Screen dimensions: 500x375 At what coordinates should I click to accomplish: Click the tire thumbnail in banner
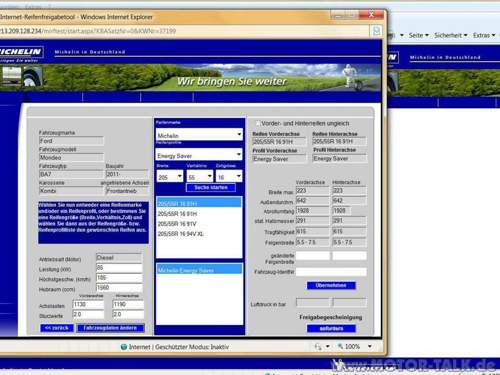pyautogui.click(x=32, y=77)
